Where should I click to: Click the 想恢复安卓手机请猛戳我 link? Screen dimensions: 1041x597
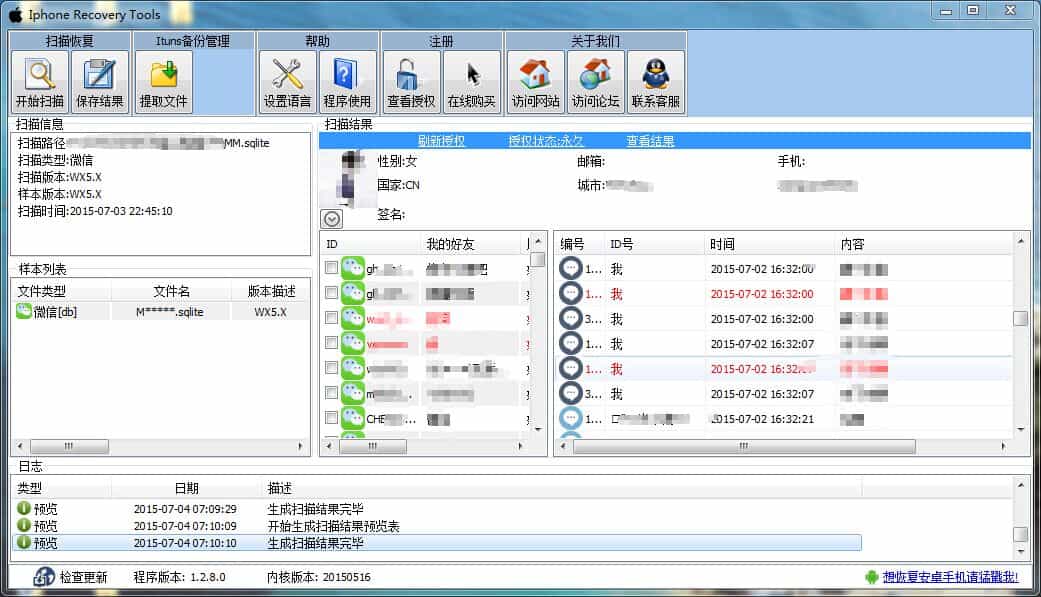(951, 577)
